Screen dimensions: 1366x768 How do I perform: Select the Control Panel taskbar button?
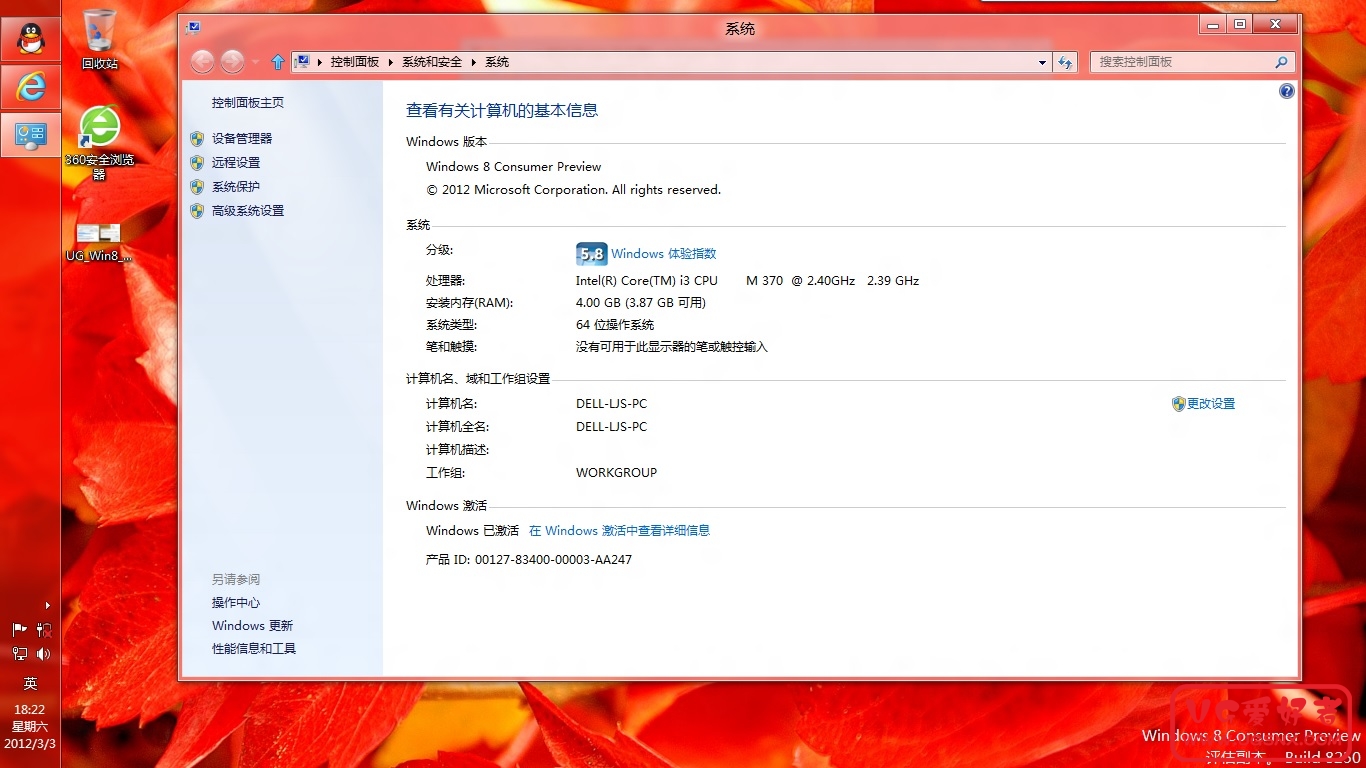click(30, 135)
